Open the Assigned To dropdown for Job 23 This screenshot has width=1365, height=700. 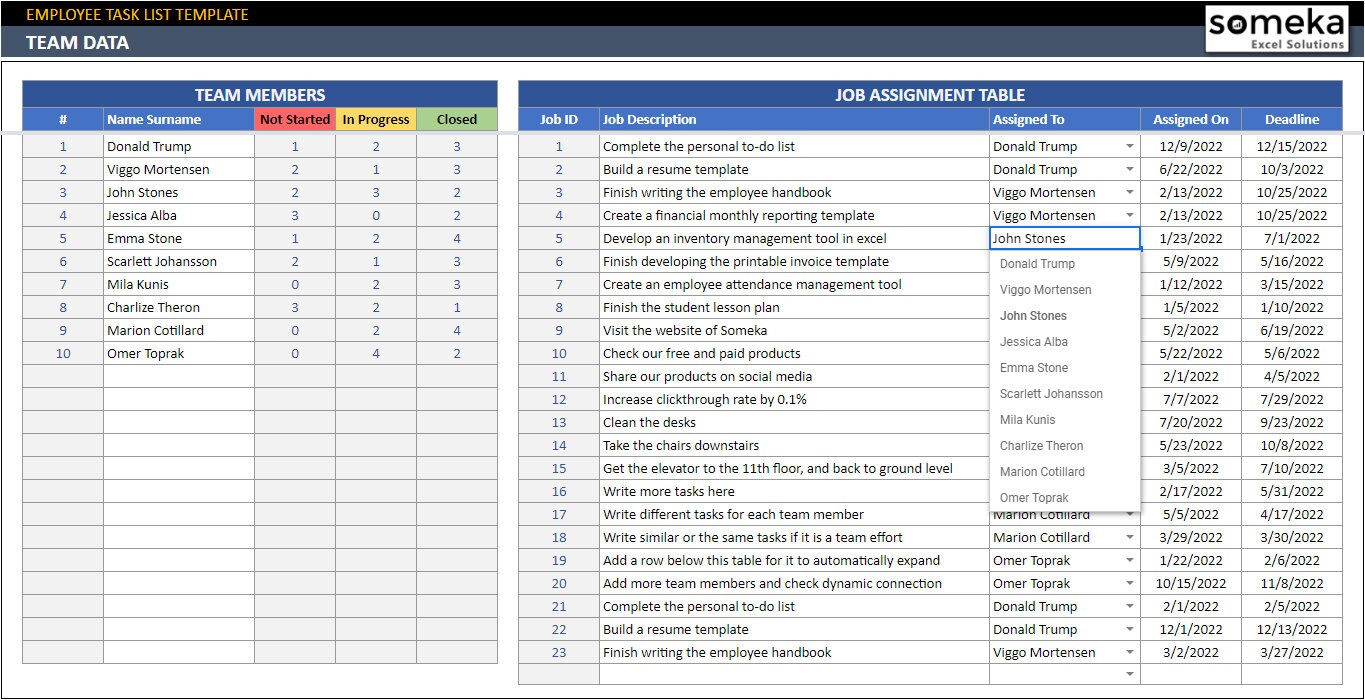(x=1131, y=652)
